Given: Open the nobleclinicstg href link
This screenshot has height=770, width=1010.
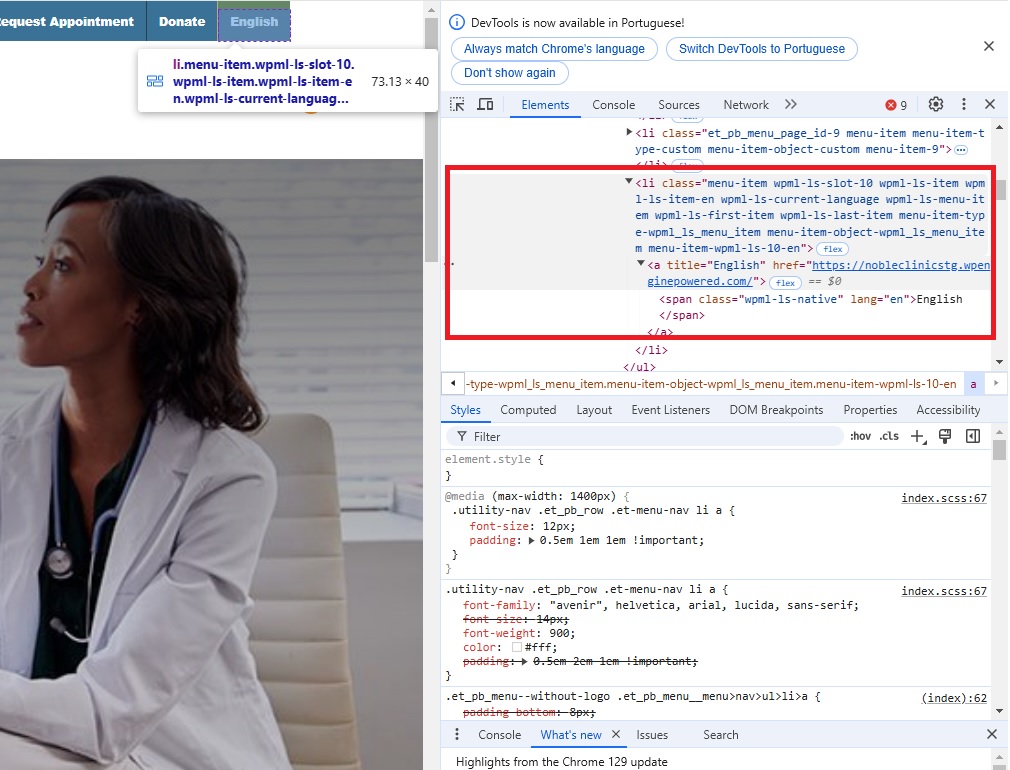Looking at the screenshot, I should (x=818, y=273).
